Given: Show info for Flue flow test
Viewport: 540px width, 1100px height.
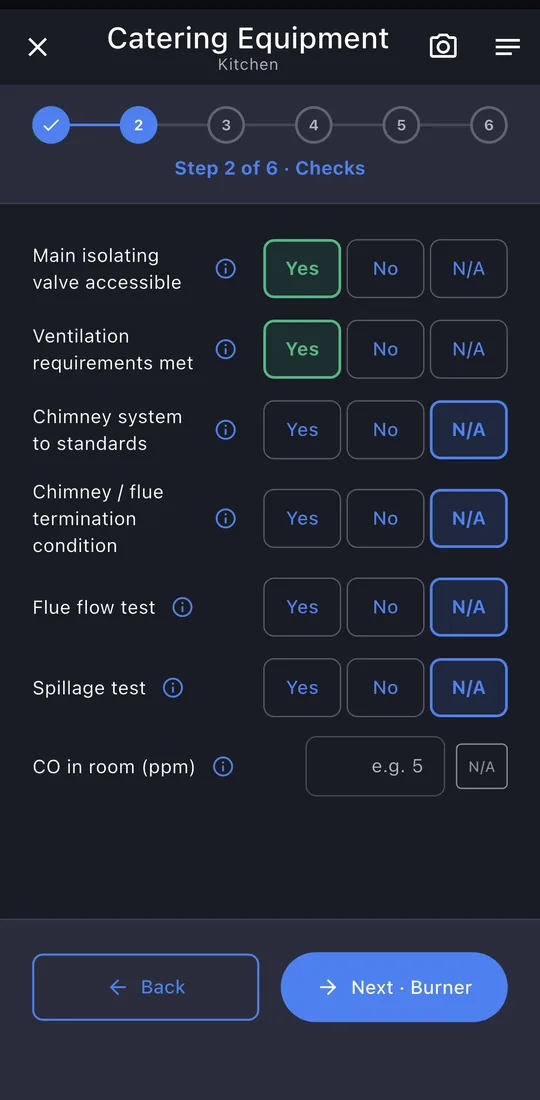Looking at the screenshot, I should (x=182, y=607).
